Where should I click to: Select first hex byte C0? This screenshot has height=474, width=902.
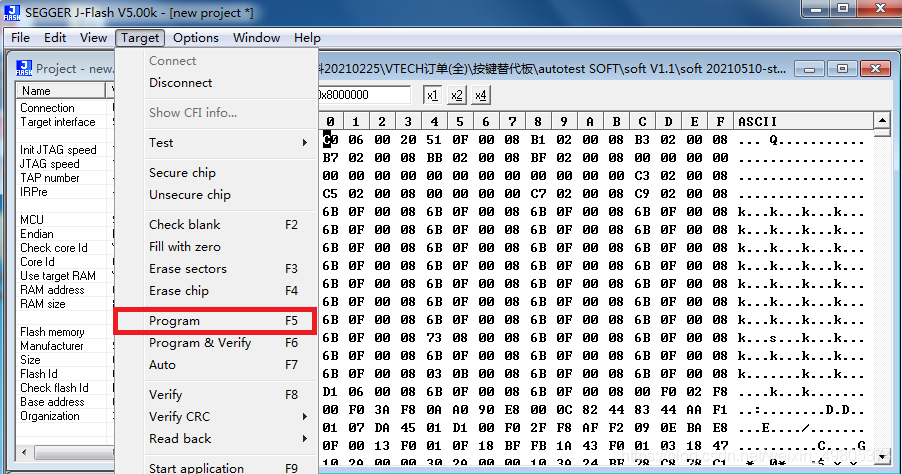tap(330, 140)
